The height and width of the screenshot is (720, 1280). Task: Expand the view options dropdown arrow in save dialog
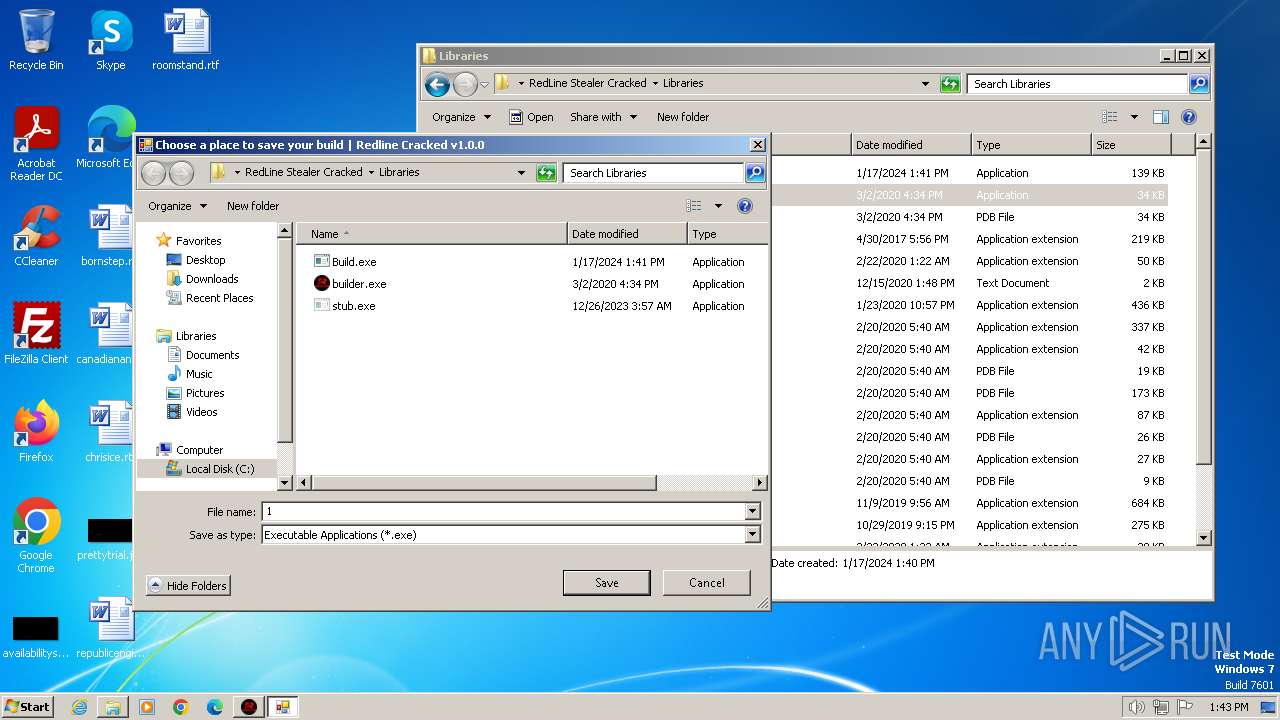click(x=718, y=206)
